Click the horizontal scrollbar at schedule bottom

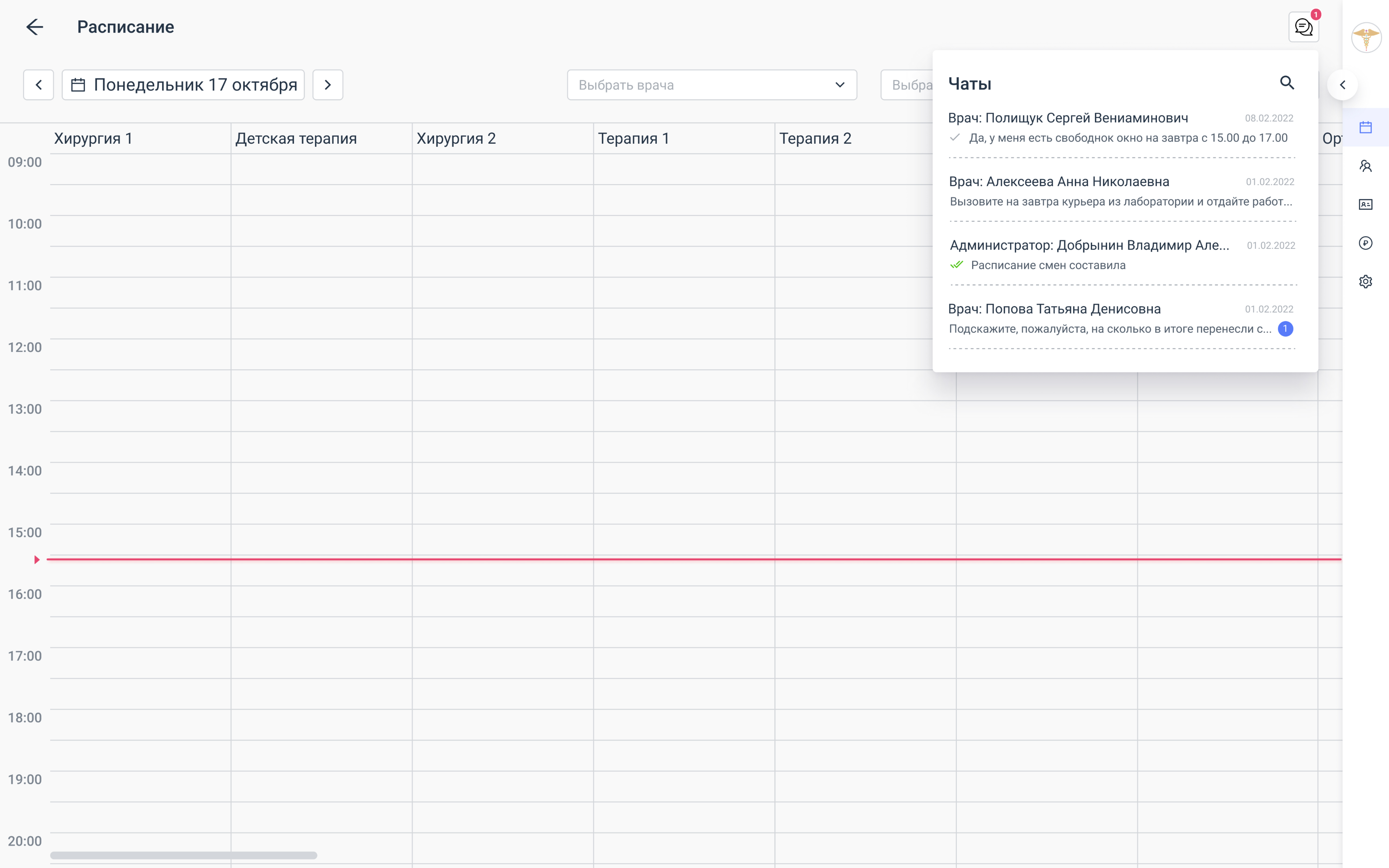[x=184, y=855]
